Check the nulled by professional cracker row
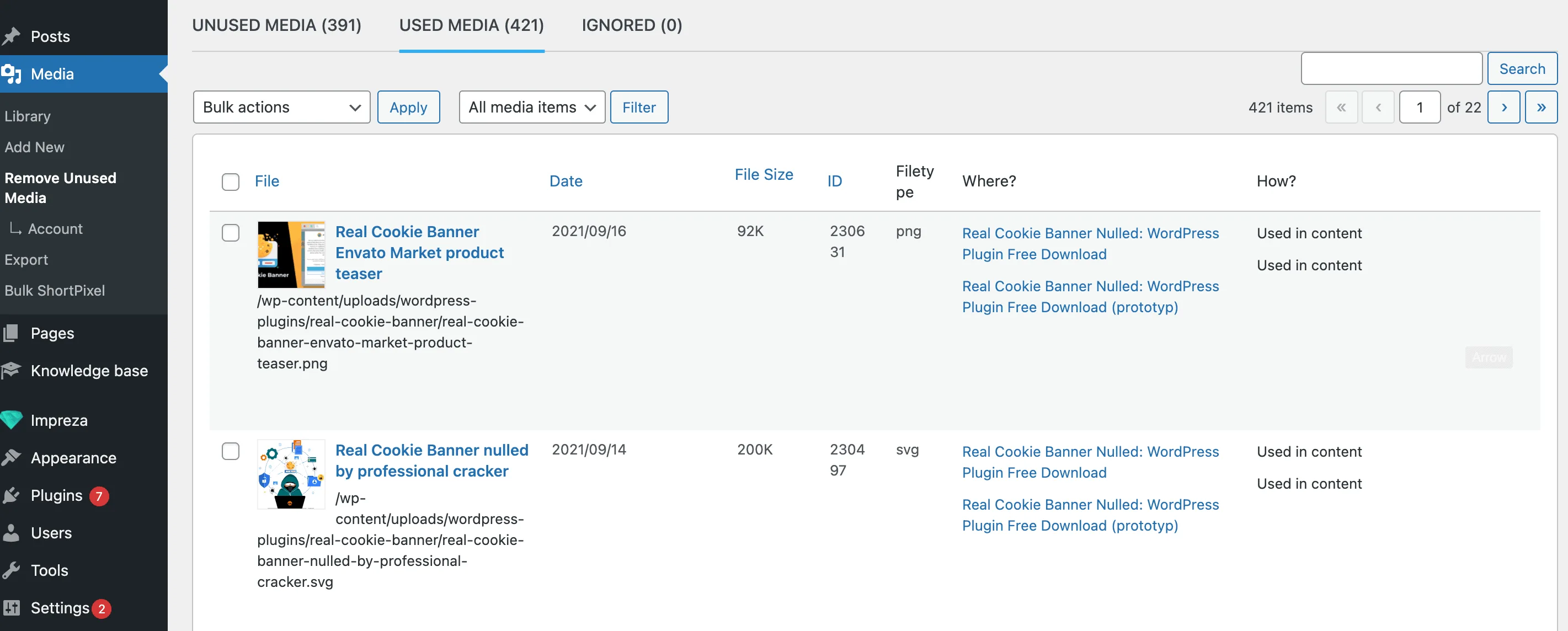 pos(230,451)
